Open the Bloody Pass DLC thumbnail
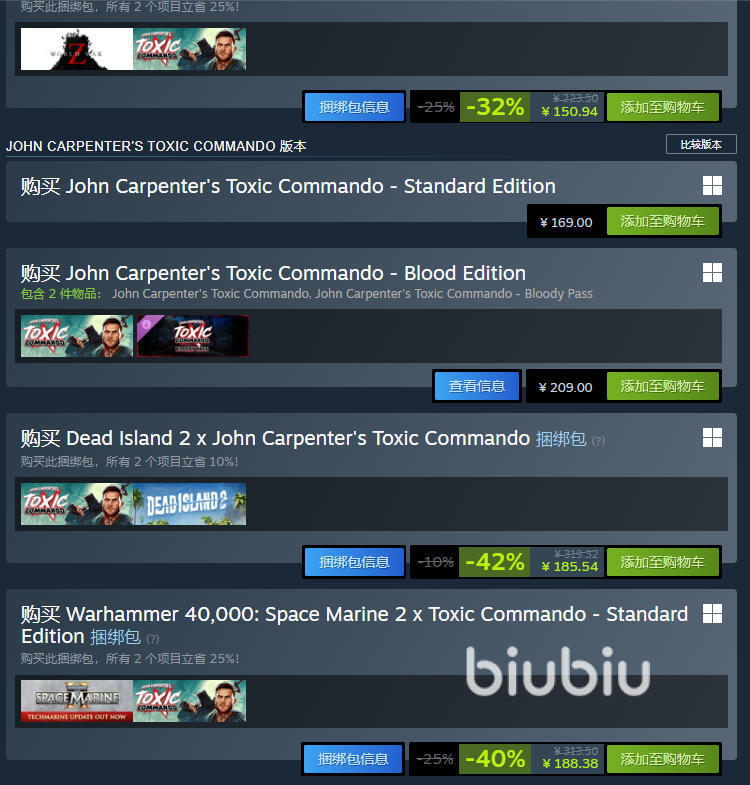Image resolution: width=750 pixels, height=785 pixels. pyautogui.click(x=192, y=336)
